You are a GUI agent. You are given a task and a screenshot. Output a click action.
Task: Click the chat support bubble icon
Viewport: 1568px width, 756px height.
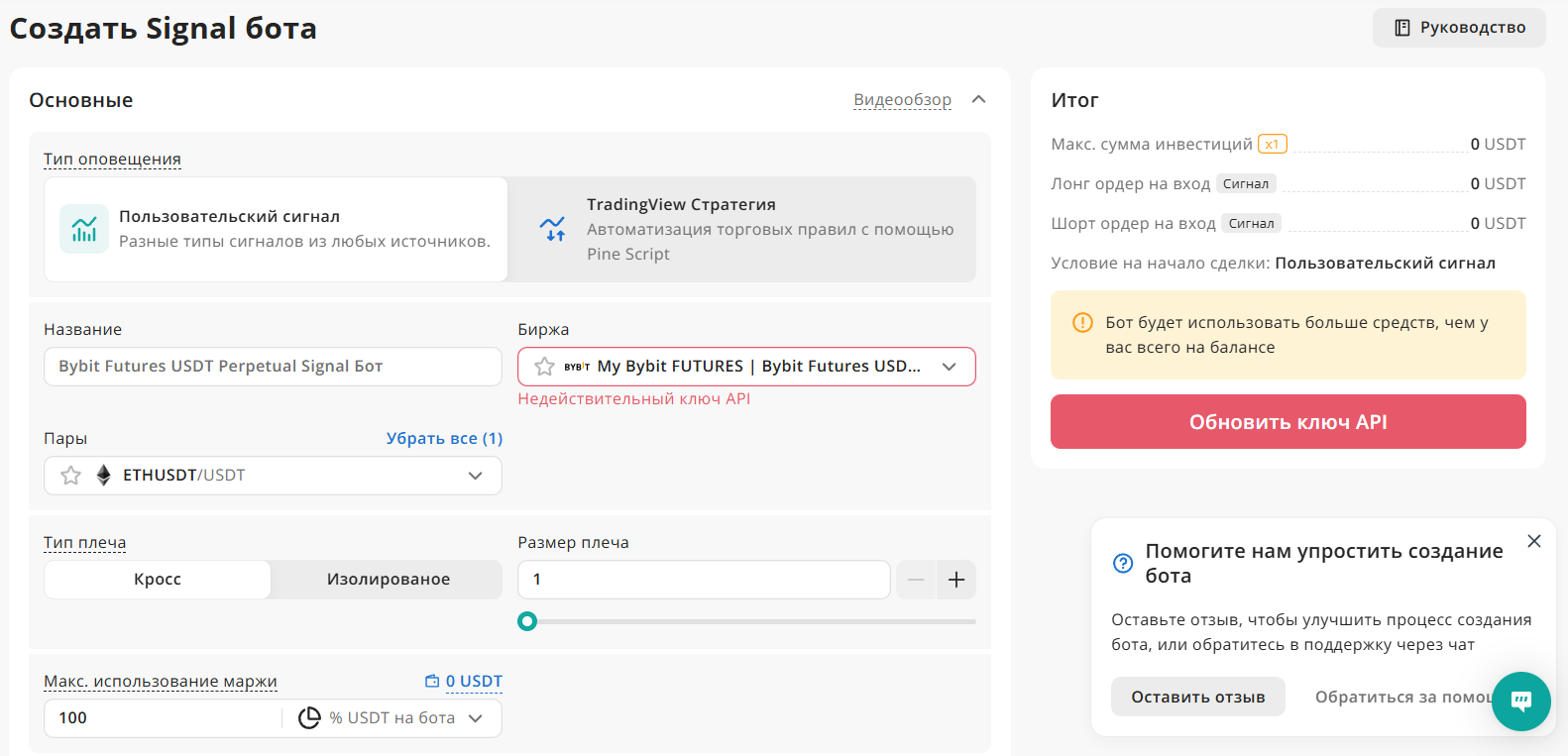coord(1520,702)
